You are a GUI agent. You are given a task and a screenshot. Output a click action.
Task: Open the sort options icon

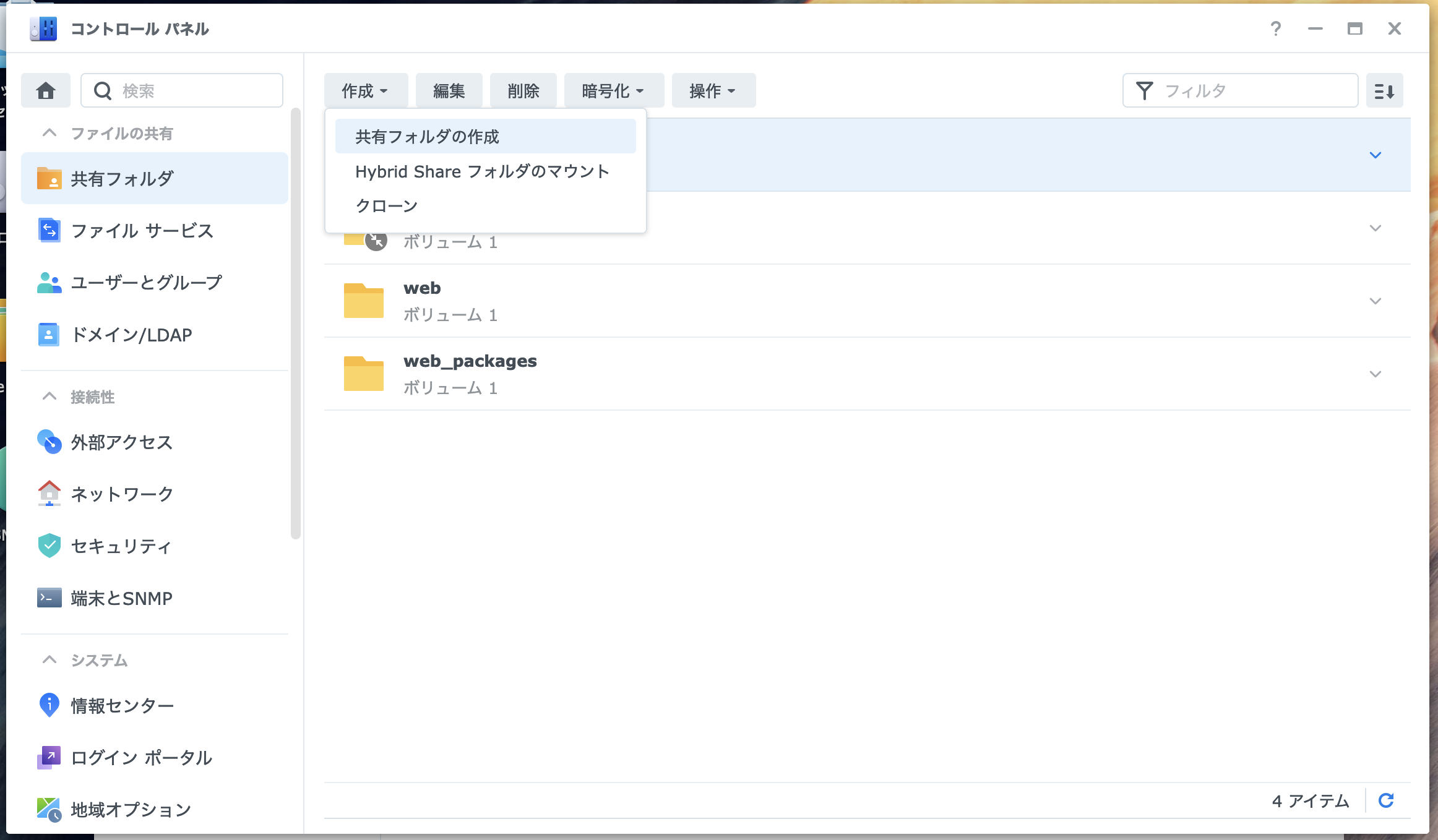tap(1385, 90)
